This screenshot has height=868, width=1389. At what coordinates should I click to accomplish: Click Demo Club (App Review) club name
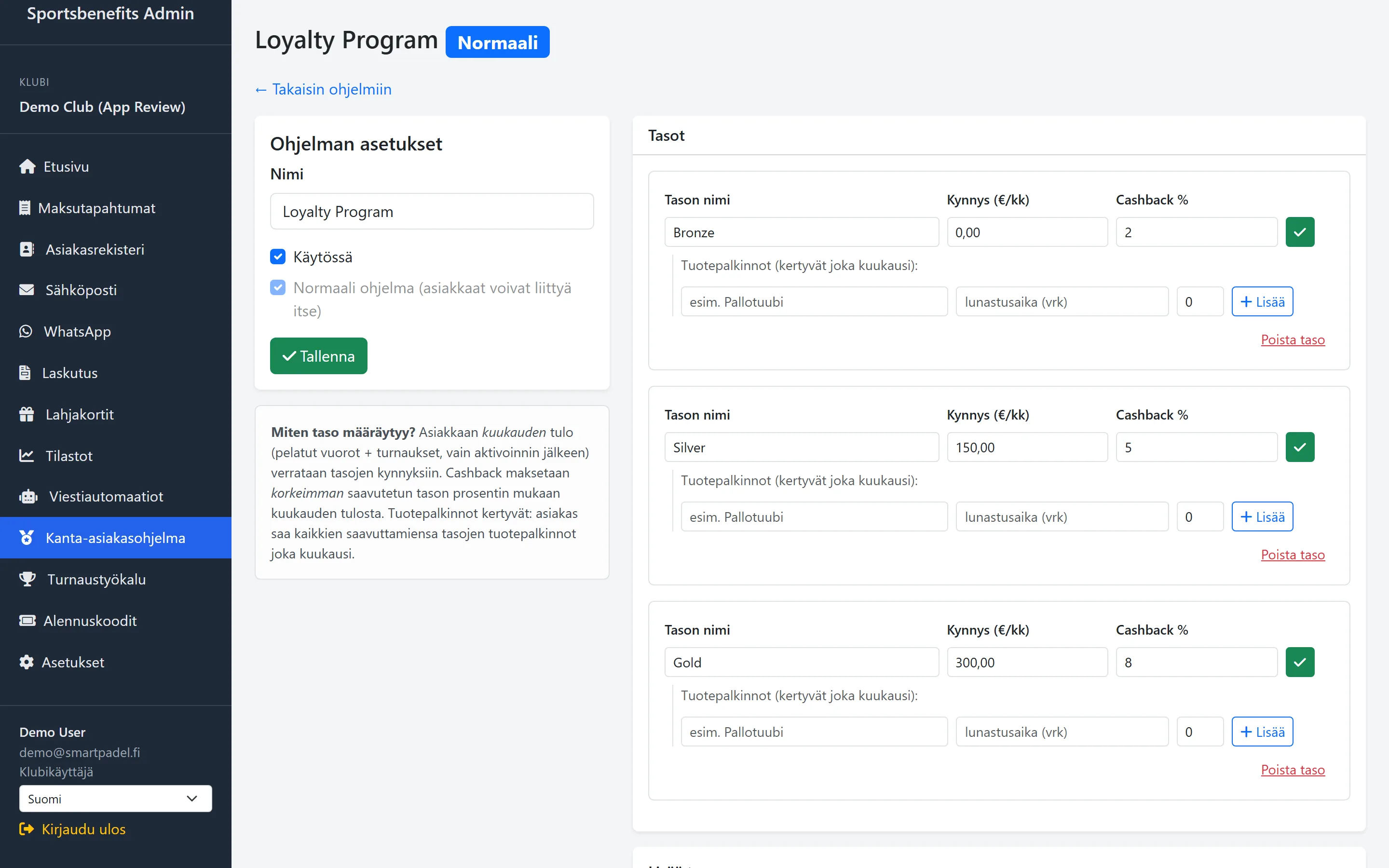[x=102, y=107]
